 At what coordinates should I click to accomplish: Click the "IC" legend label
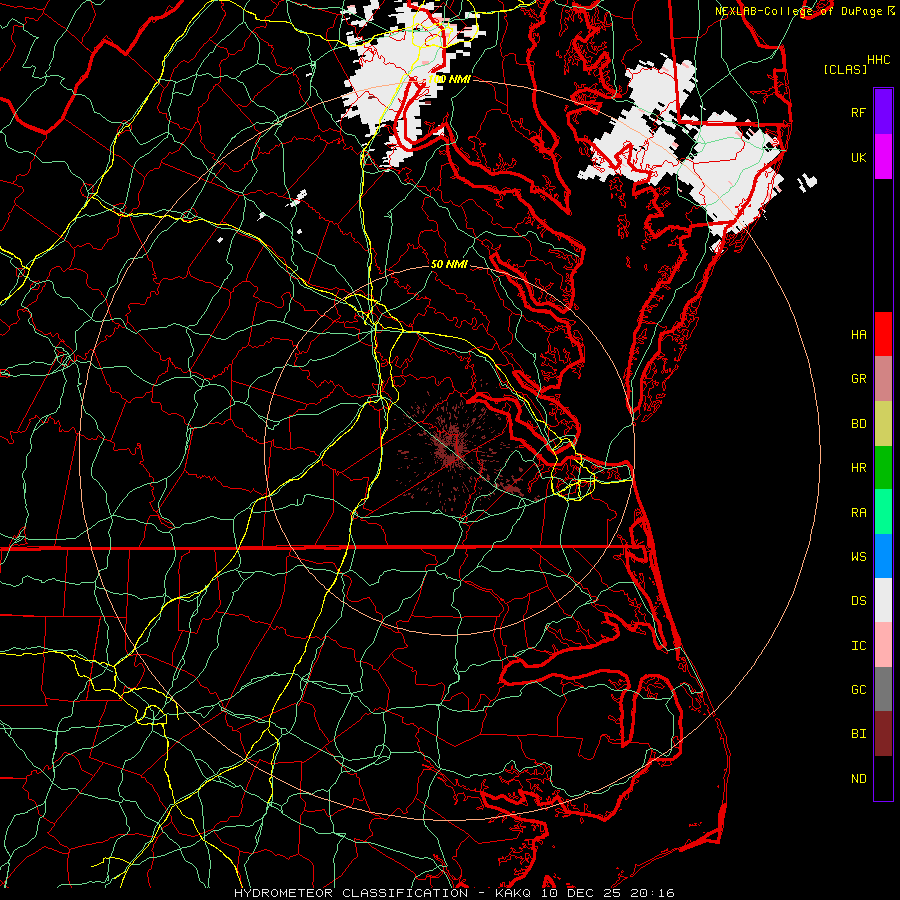(859, 646)
